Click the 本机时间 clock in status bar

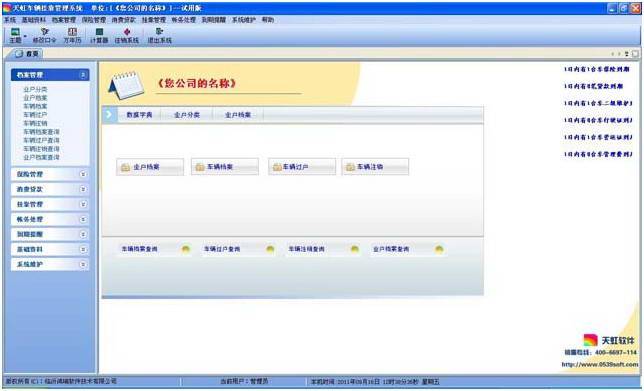[375, 382]
